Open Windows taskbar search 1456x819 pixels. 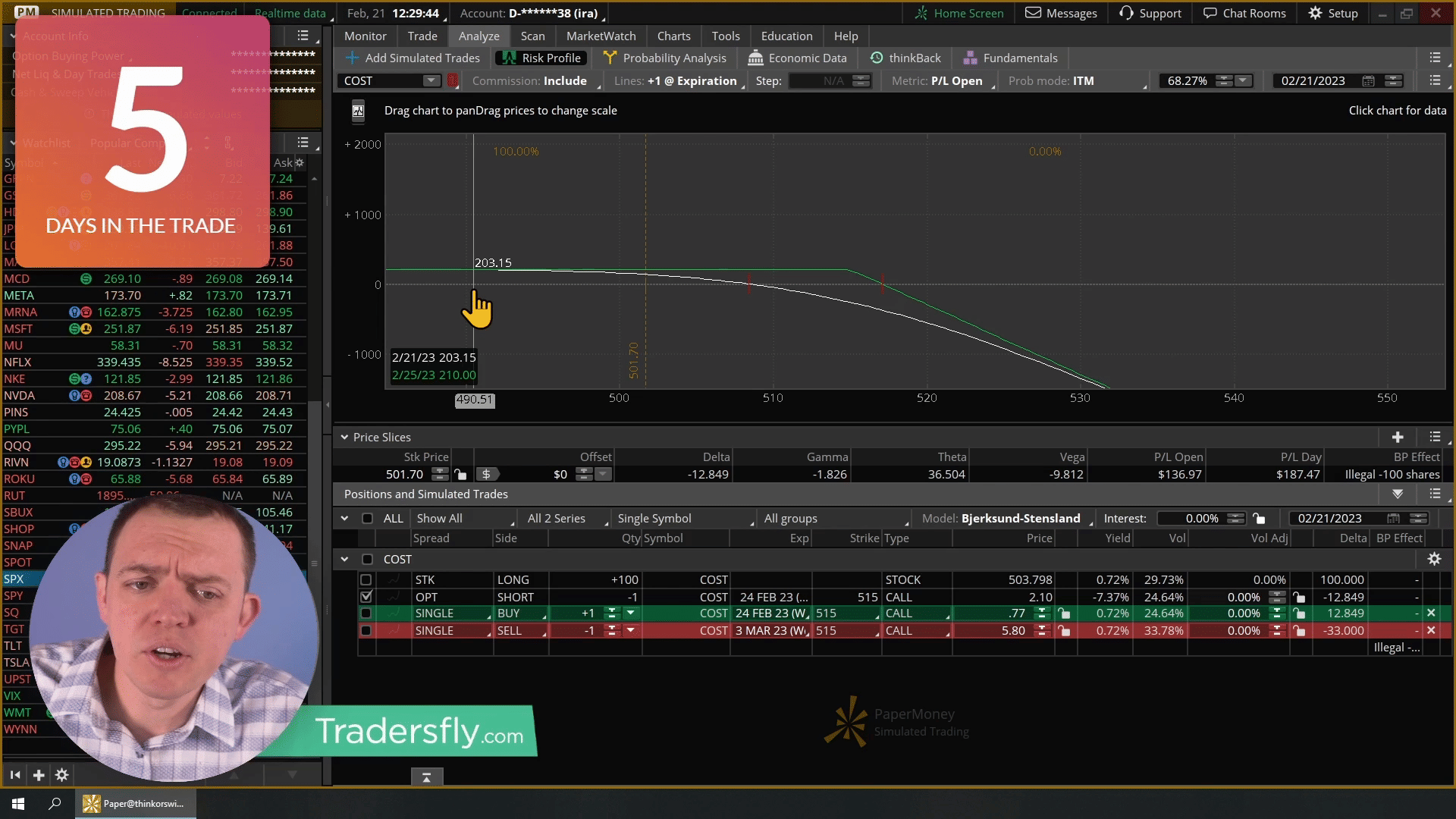(55, 804)
